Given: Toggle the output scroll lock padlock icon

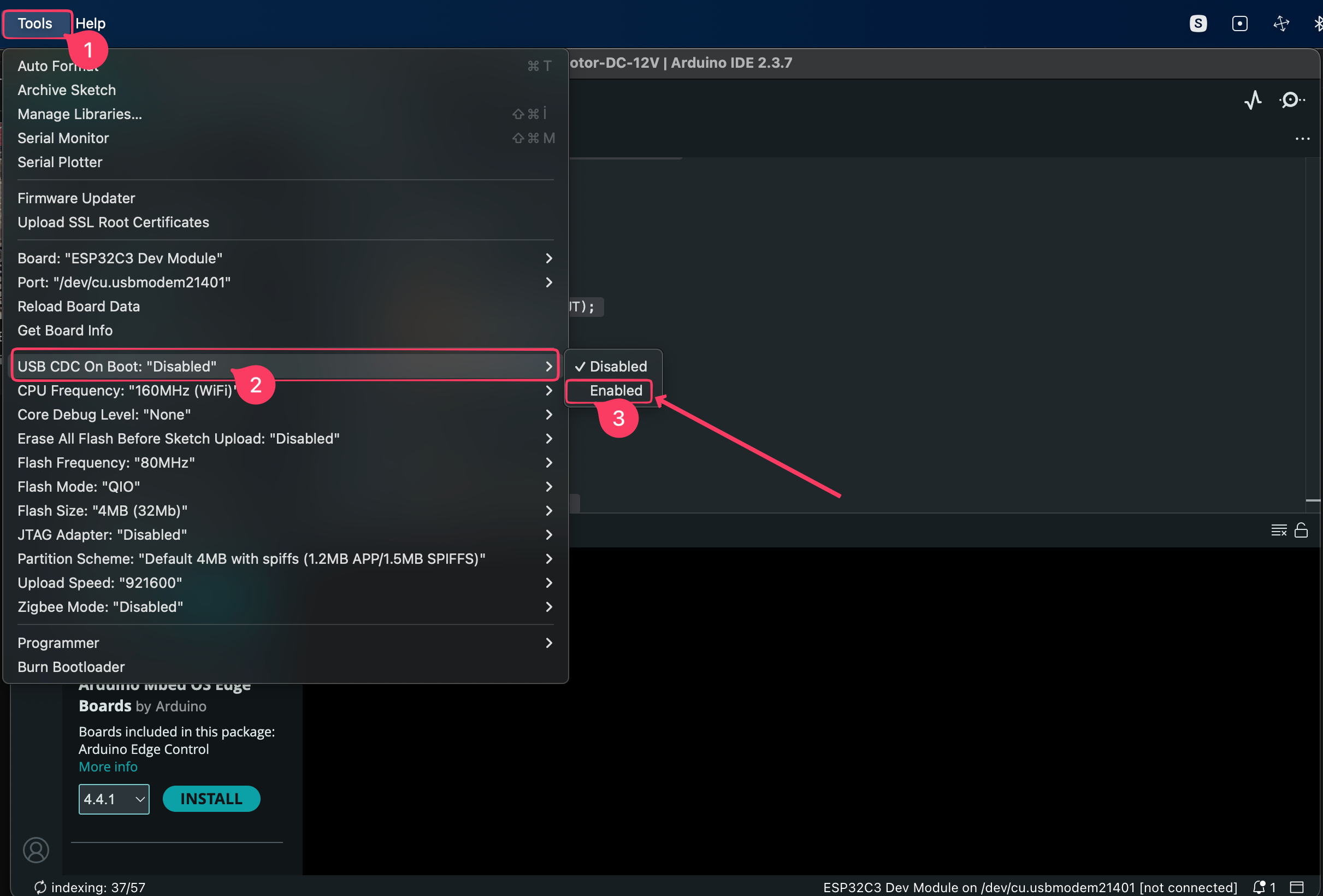Looking at the screenshot, I should coord(1301,530).
